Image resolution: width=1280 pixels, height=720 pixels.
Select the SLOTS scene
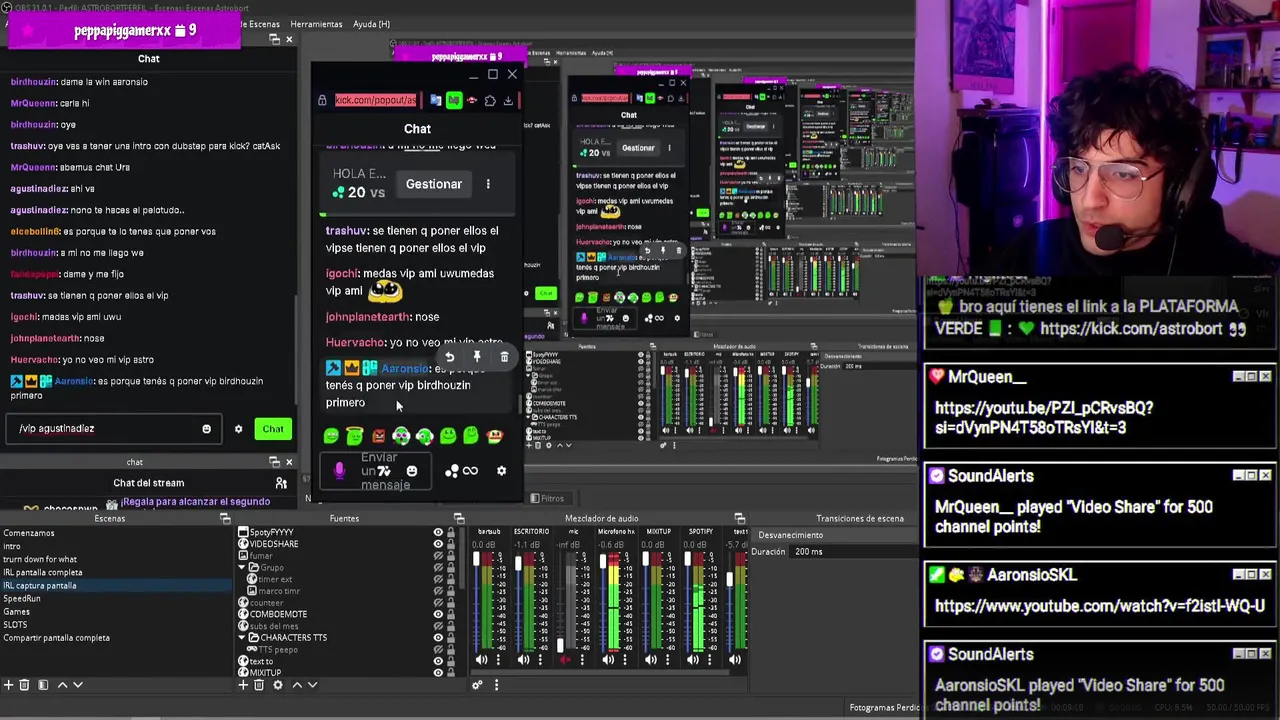[x=15, y=624]
